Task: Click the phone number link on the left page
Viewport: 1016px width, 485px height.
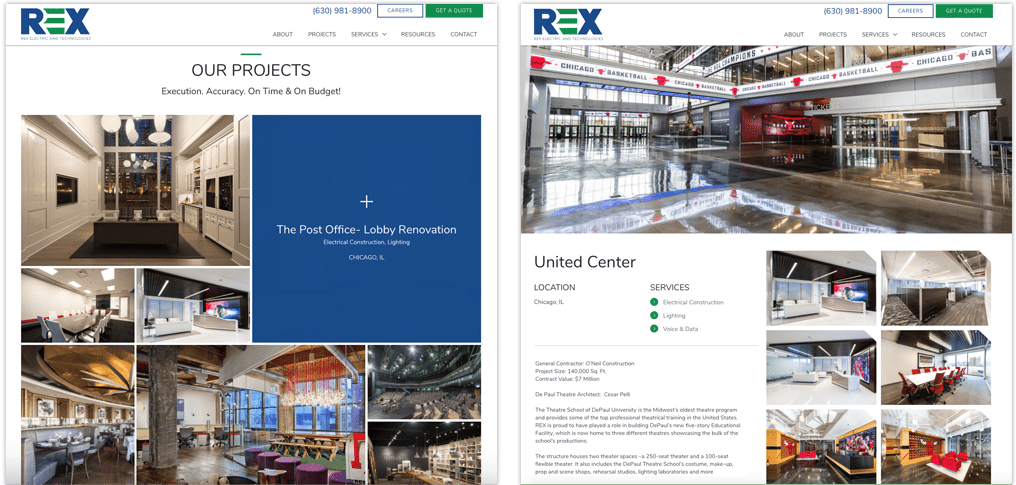Action: [341, 10]
